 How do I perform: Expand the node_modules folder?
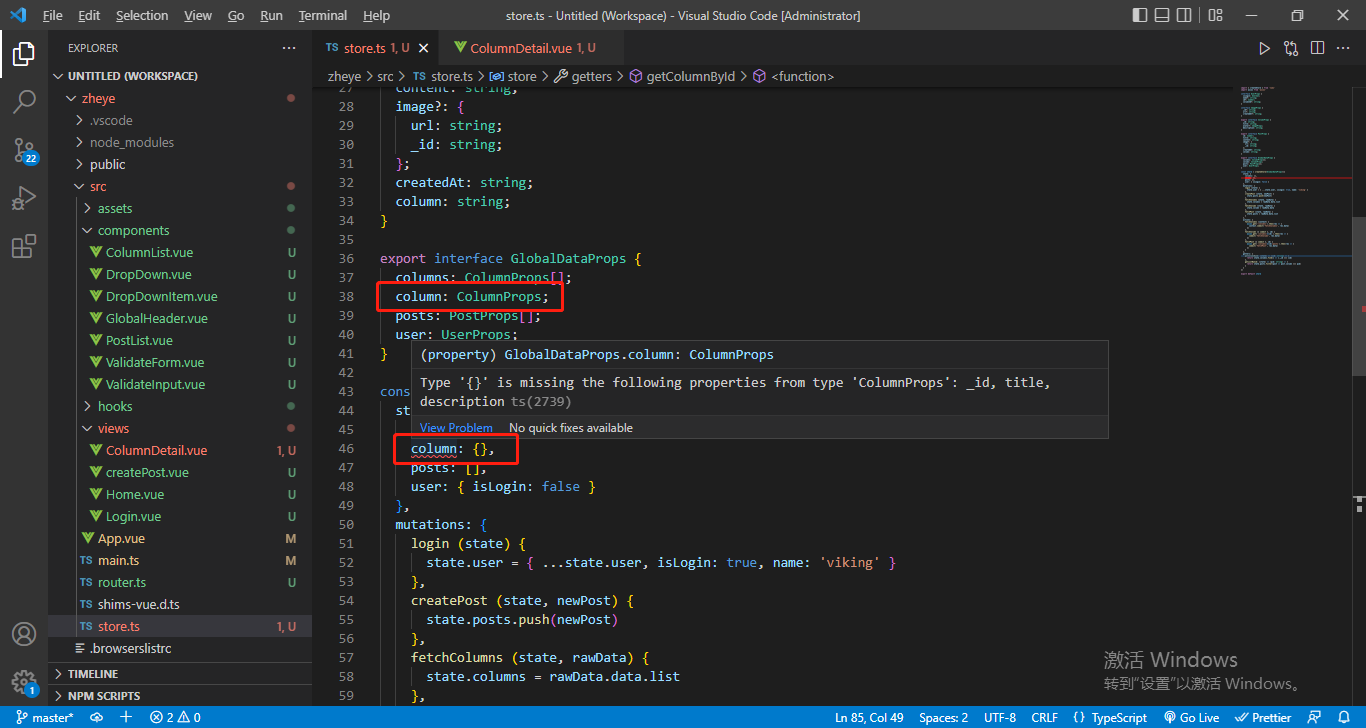(131, 142)
